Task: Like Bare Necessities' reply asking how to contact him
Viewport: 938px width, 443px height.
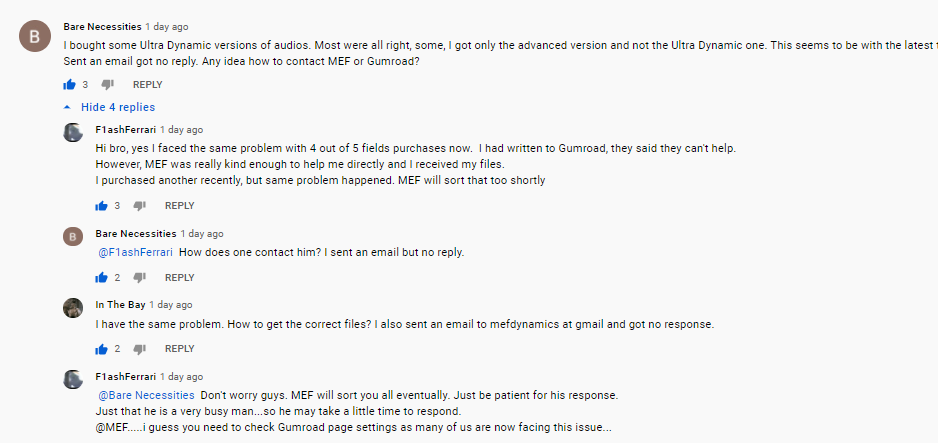Action: [102, 278]
